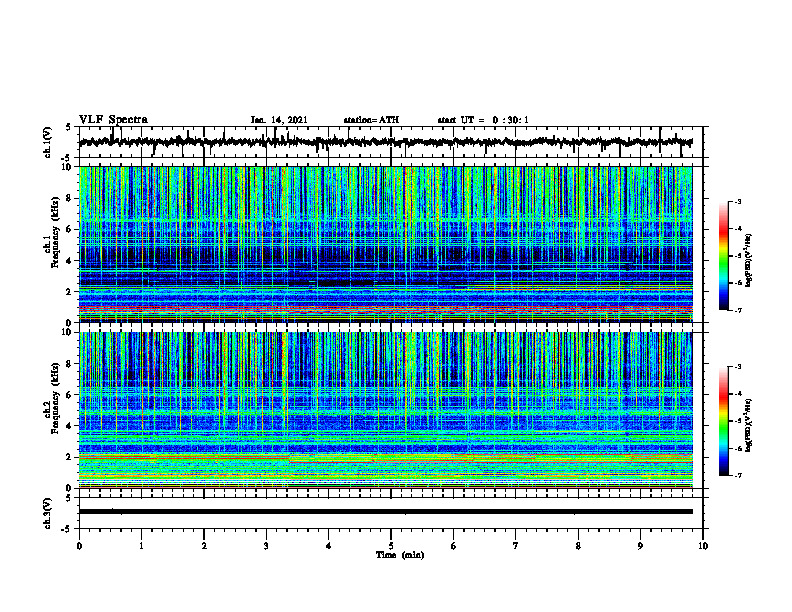Screen dimensions: 792x612
Task: Click the "-5" volt tick on ch.1(V) axis
Action: click(66, 158)
